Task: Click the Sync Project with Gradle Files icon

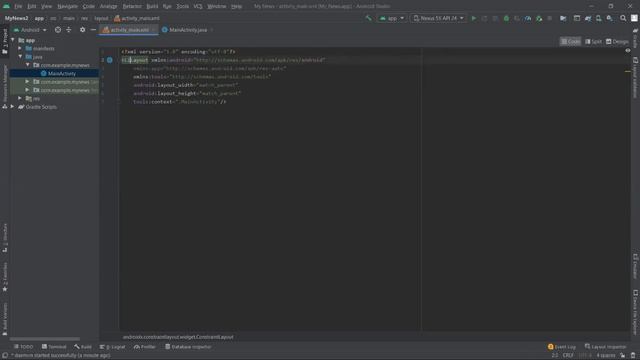Action: (588, 18)
